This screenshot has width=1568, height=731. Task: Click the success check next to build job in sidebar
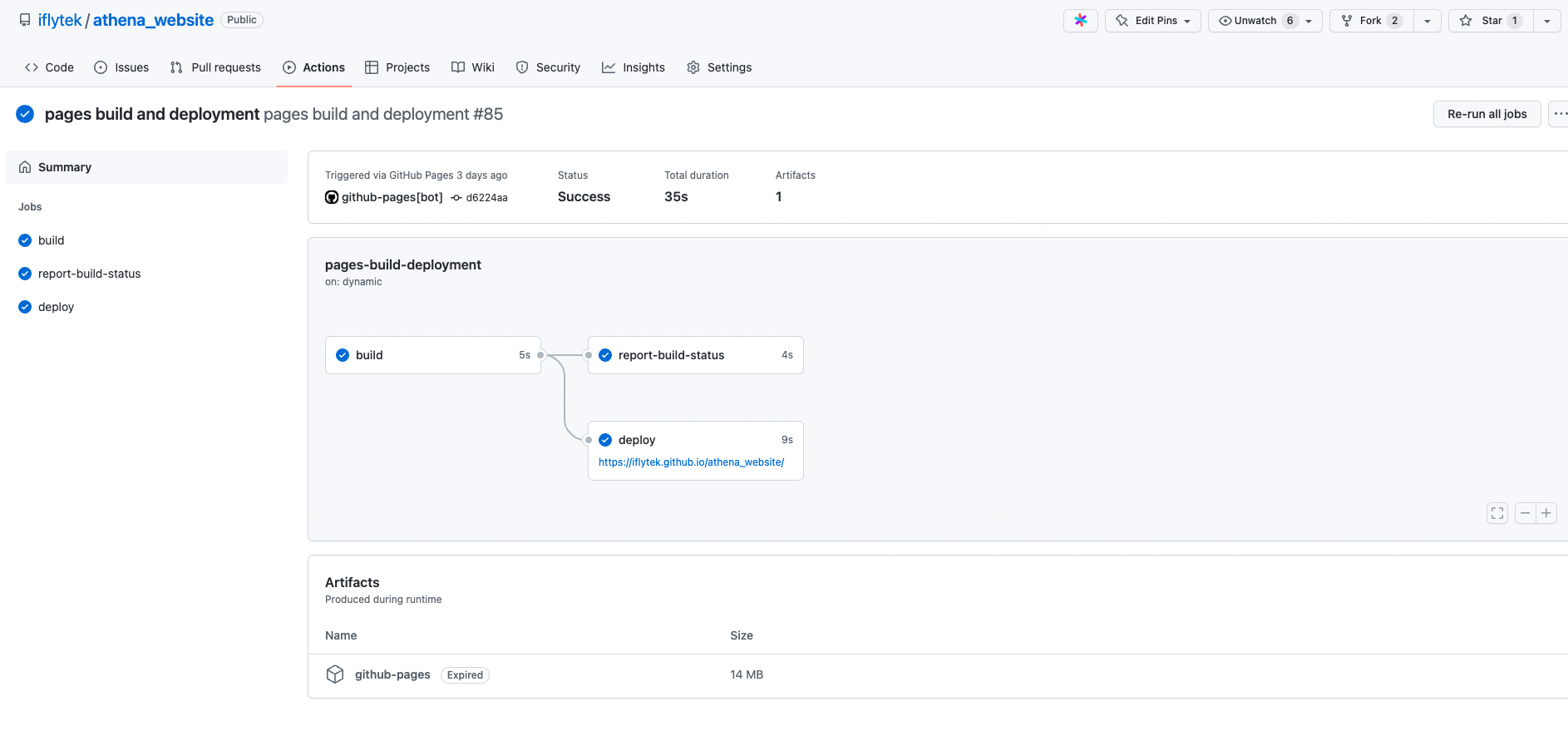pos(25,240)
